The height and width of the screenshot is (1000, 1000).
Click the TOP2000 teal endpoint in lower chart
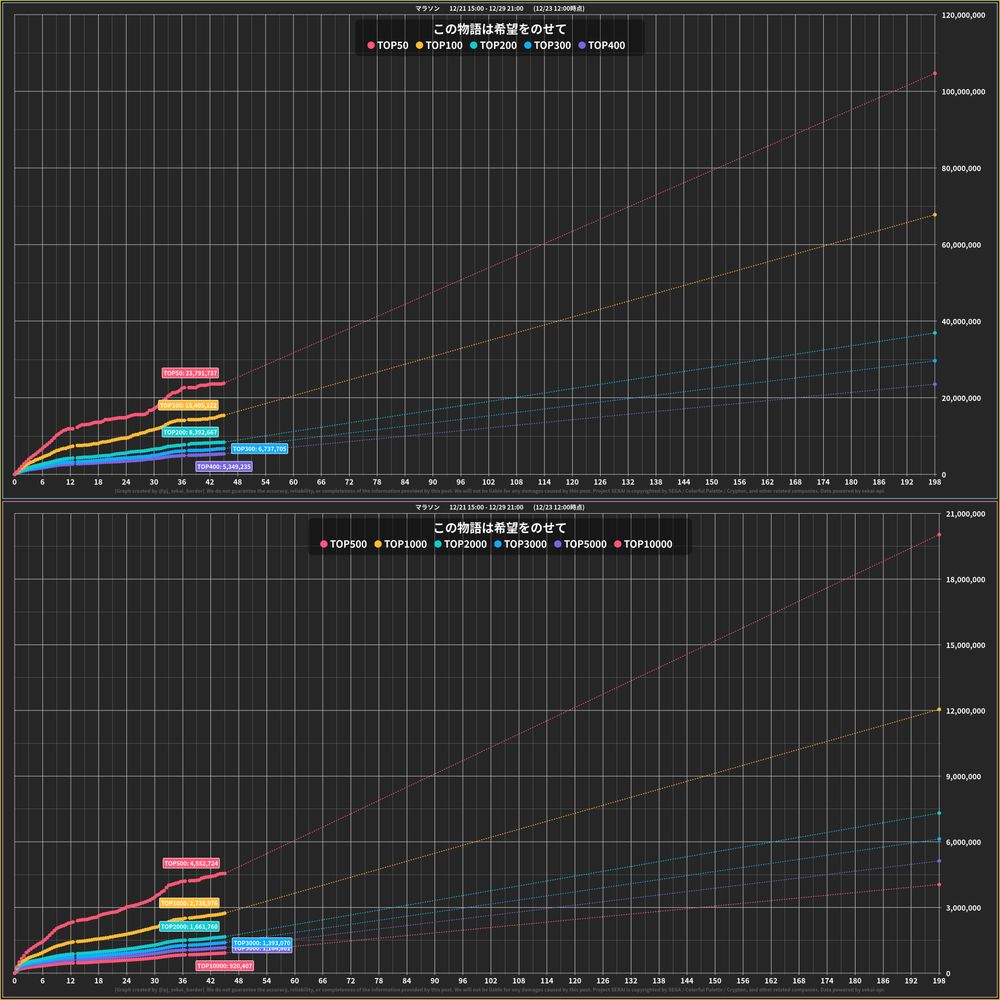pos(939,812)
